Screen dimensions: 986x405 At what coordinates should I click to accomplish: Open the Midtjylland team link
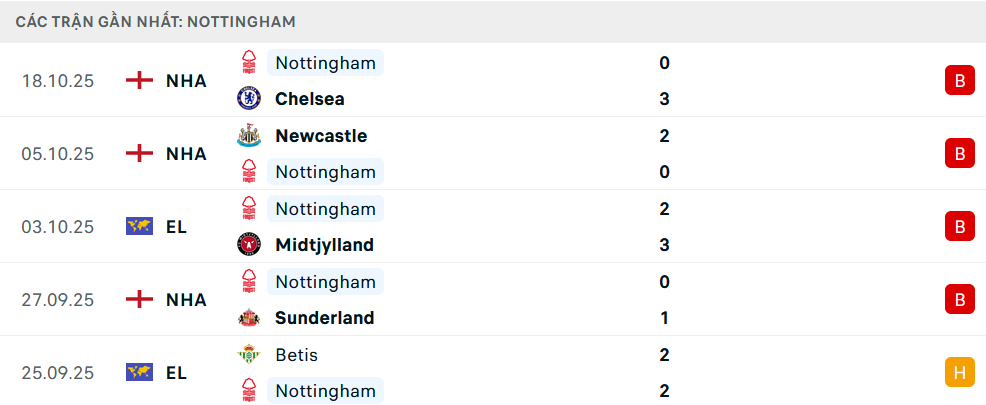point(324,245)
